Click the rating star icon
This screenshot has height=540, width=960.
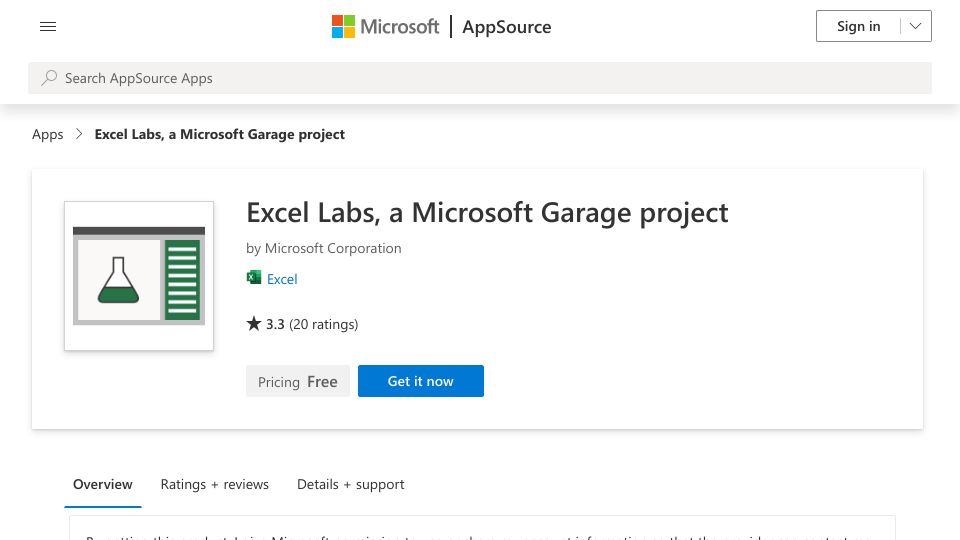(x=253, y=323)
